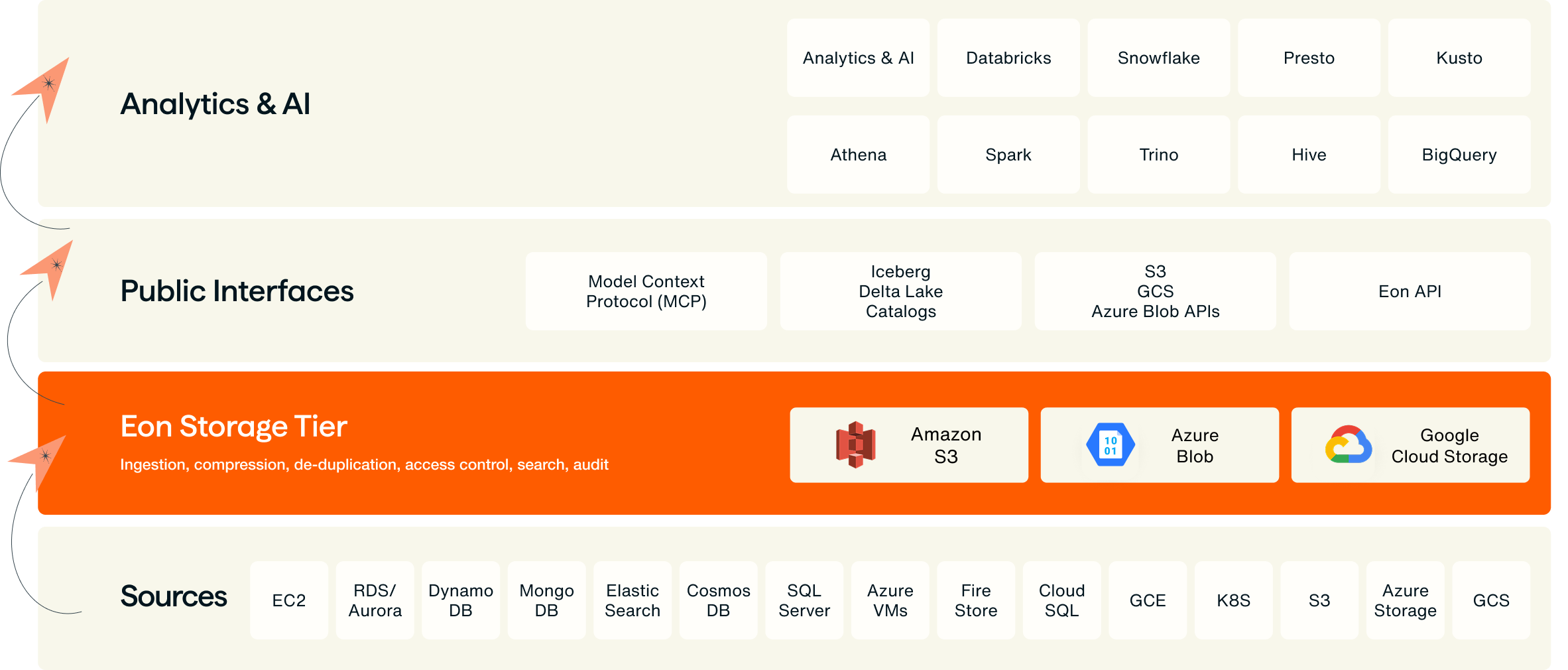Choose the Iceberg Delta Lake Catalogs box
1568x670 pixels.
(x=900, y=291)
